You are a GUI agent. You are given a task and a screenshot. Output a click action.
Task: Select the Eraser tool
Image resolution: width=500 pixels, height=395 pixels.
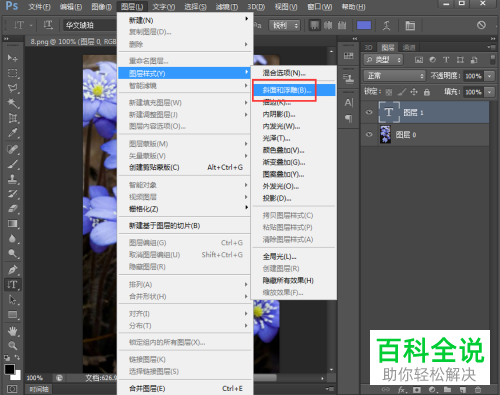click(12, 209)
